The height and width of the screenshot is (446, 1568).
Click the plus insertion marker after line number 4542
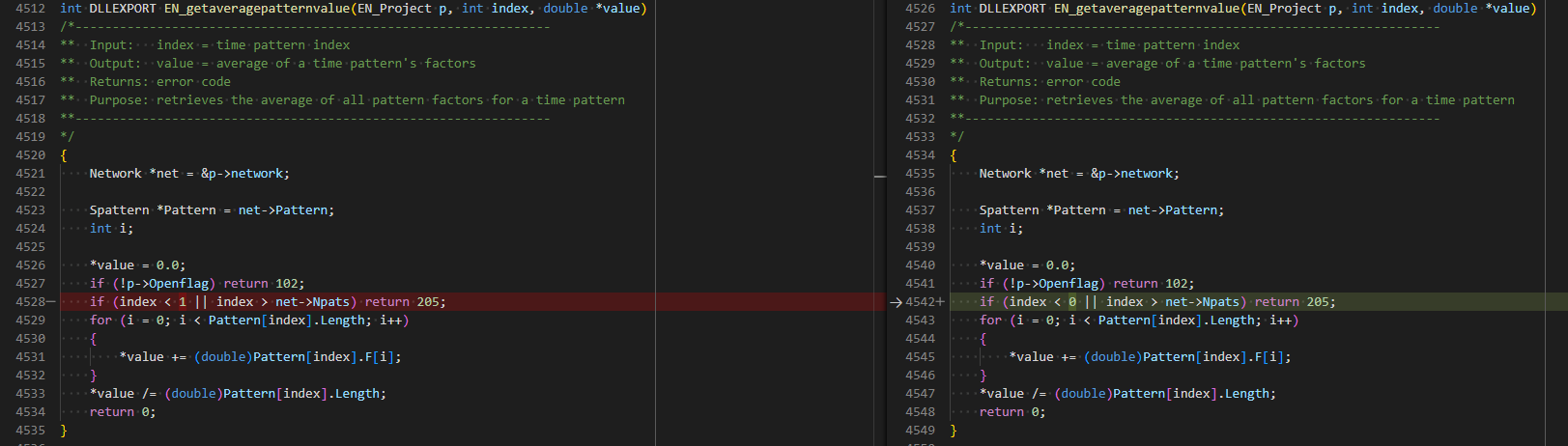click(941, 302)
